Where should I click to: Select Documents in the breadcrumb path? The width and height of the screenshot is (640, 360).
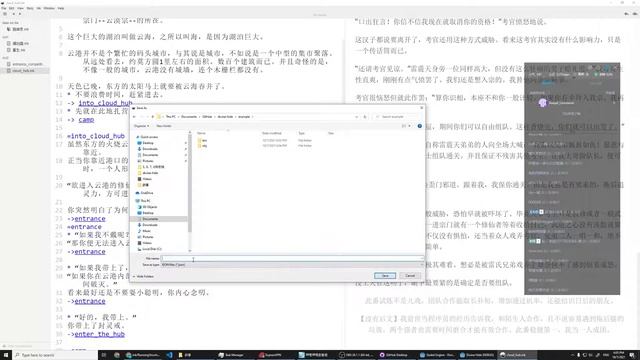point(189,117)
